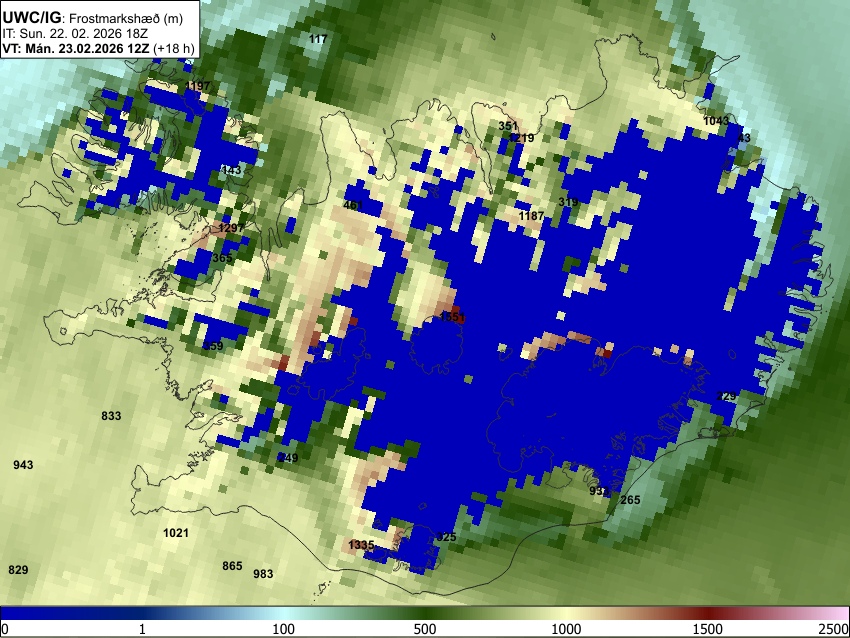Click the map value 1219
850x638 pixels.
point(522,138)
